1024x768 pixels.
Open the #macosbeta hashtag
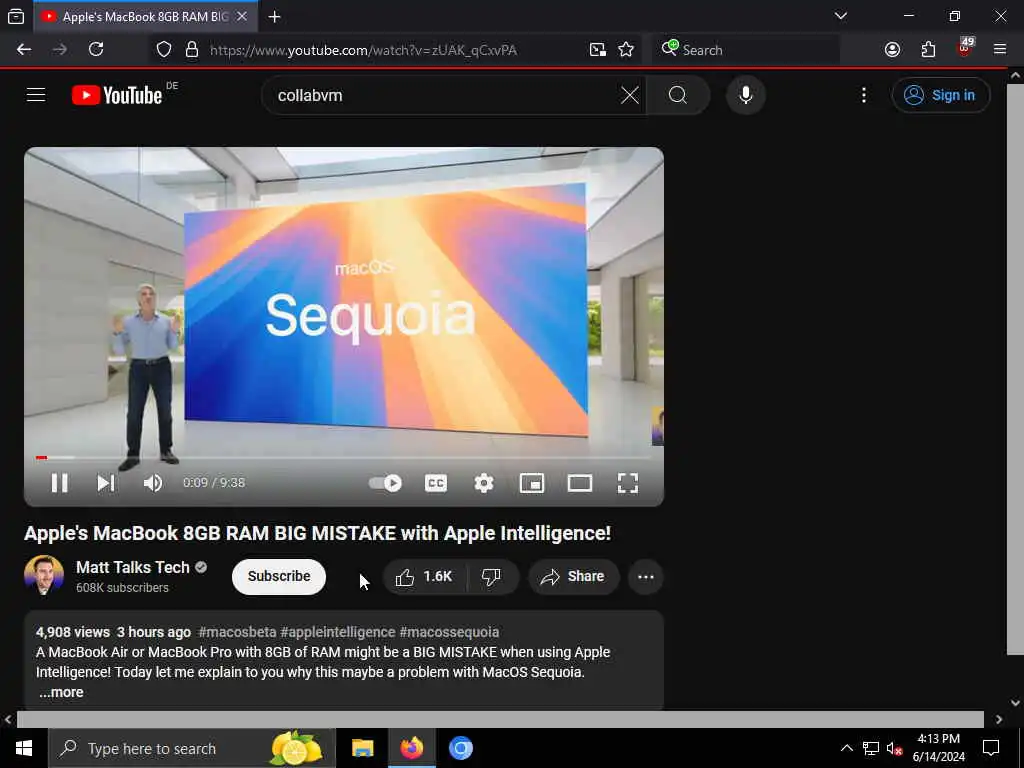click(237, 632)
